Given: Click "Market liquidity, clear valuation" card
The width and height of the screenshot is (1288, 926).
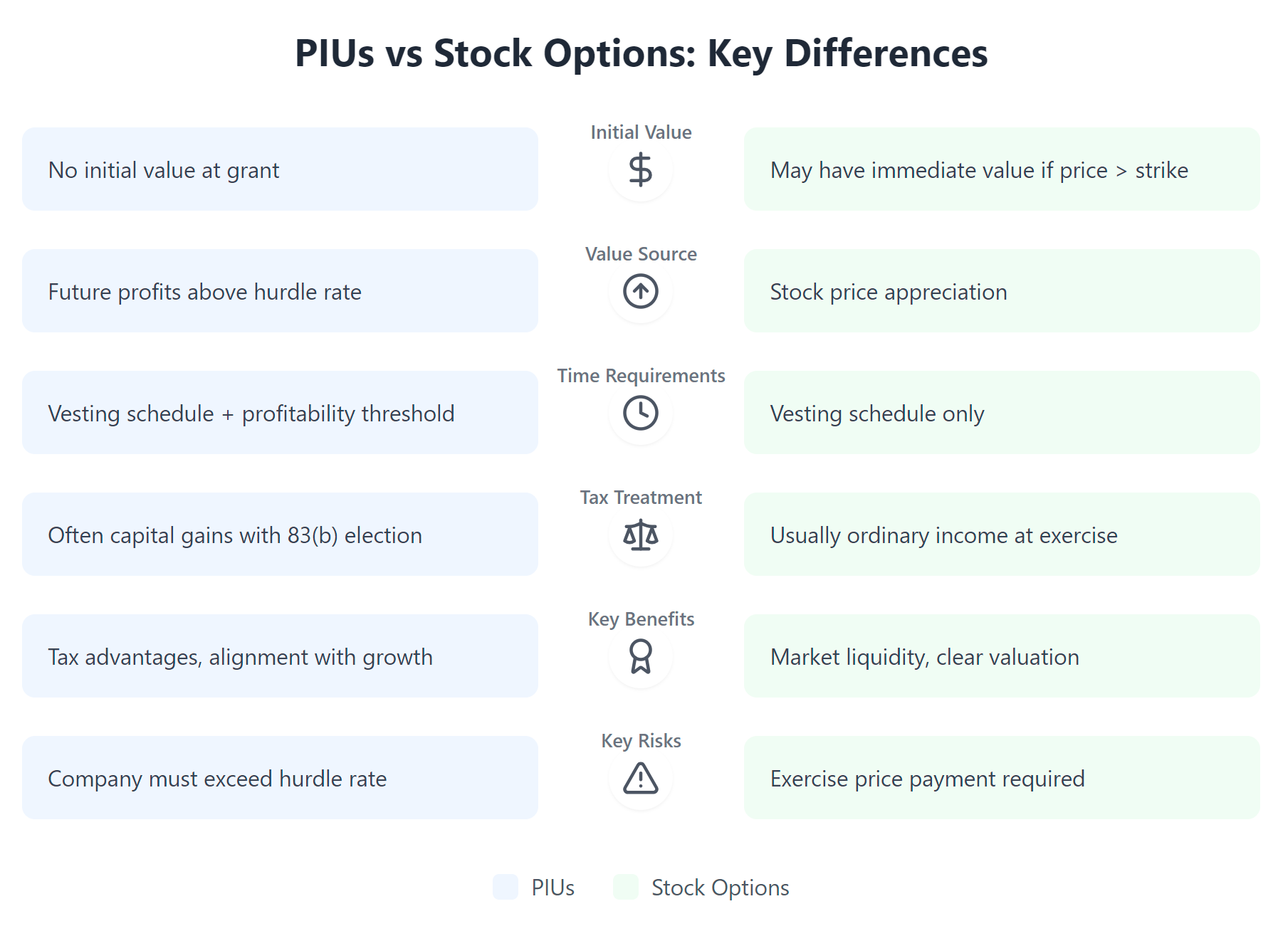Looking at the screenshot, I should pyautogui.click(x=1002, y=656).
